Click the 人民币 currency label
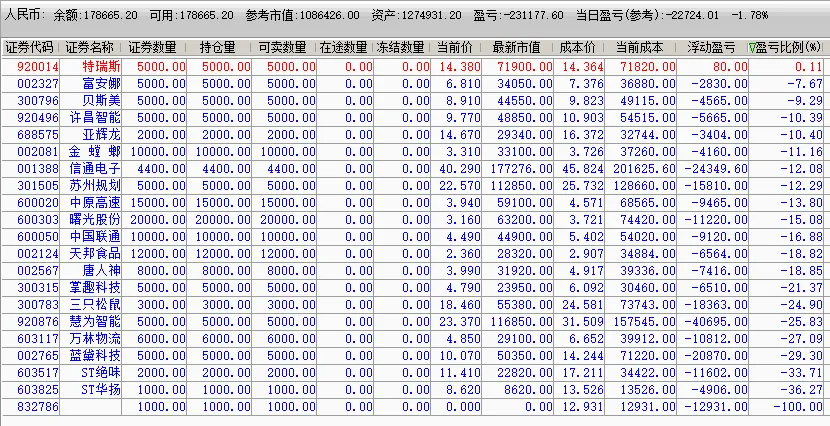 [25, 15]
